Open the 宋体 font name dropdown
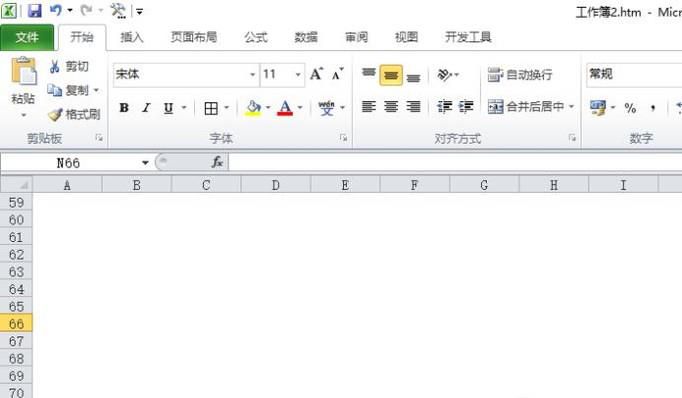 [252, 74]
